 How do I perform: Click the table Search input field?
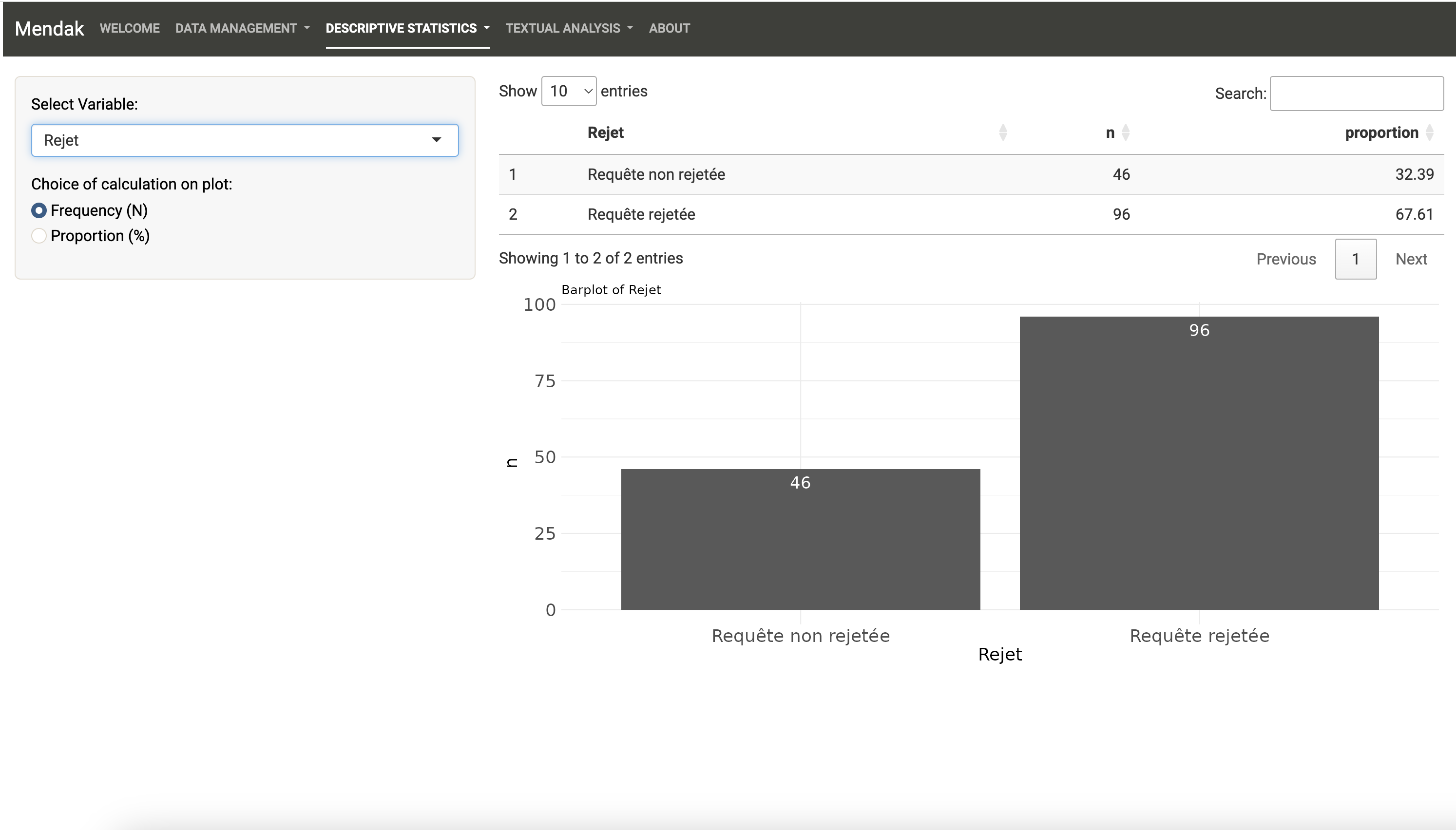[x=1357, y=94]
